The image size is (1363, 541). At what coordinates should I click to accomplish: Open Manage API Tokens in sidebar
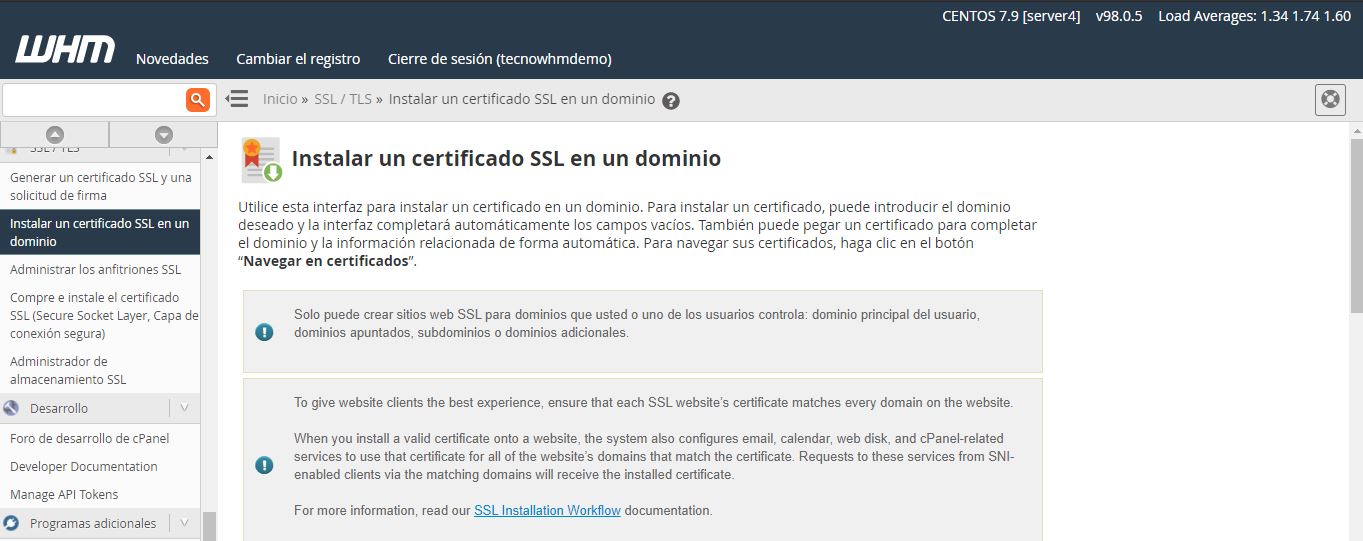click(x=64, y=494)
